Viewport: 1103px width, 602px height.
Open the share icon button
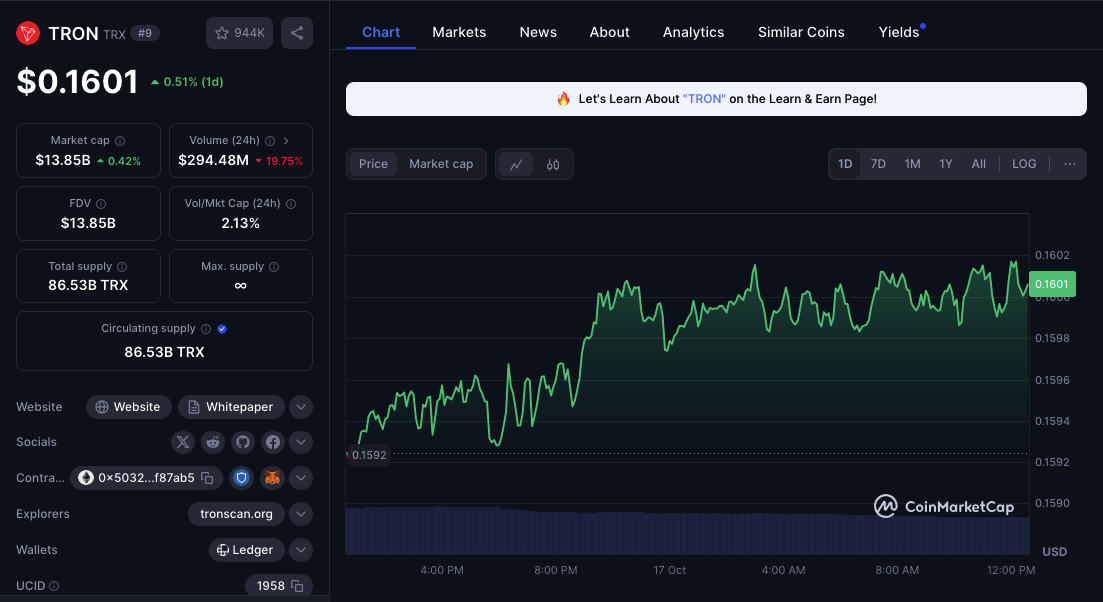[x=297, y=33]
